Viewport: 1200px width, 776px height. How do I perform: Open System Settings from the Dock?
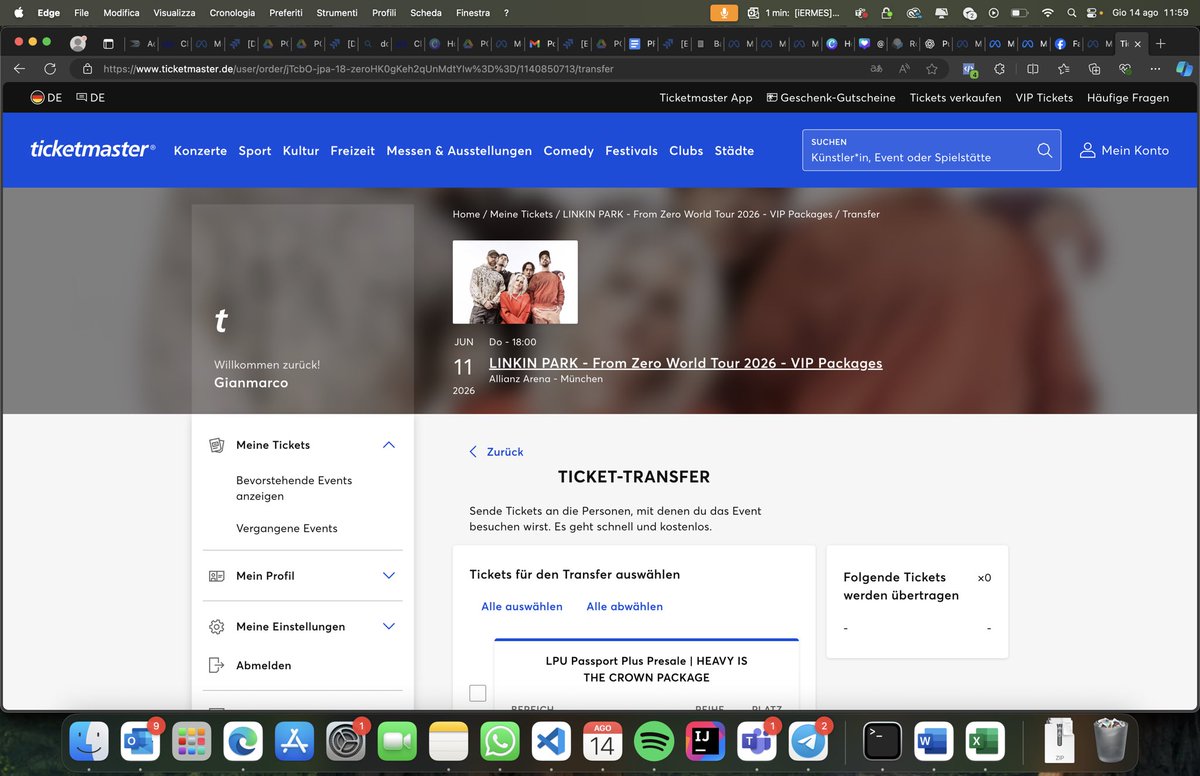point(346,741)
